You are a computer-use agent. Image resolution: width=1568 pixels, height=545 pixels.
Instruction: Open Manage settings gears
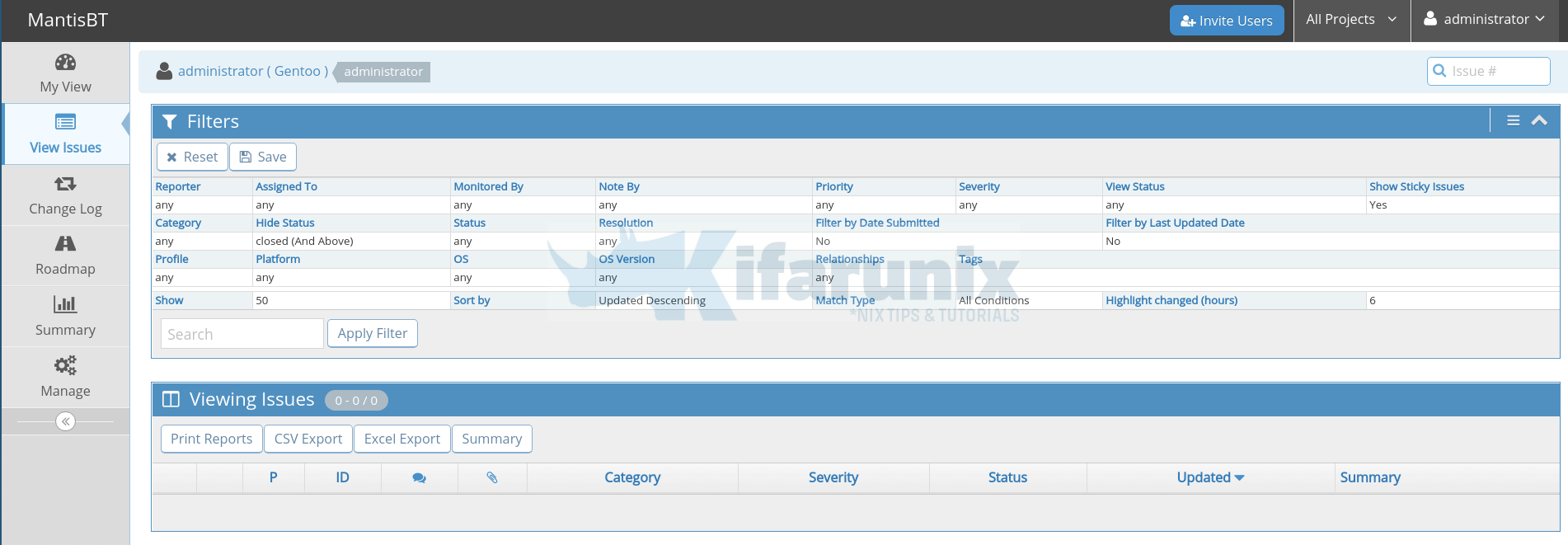click(x=65, y=365)
